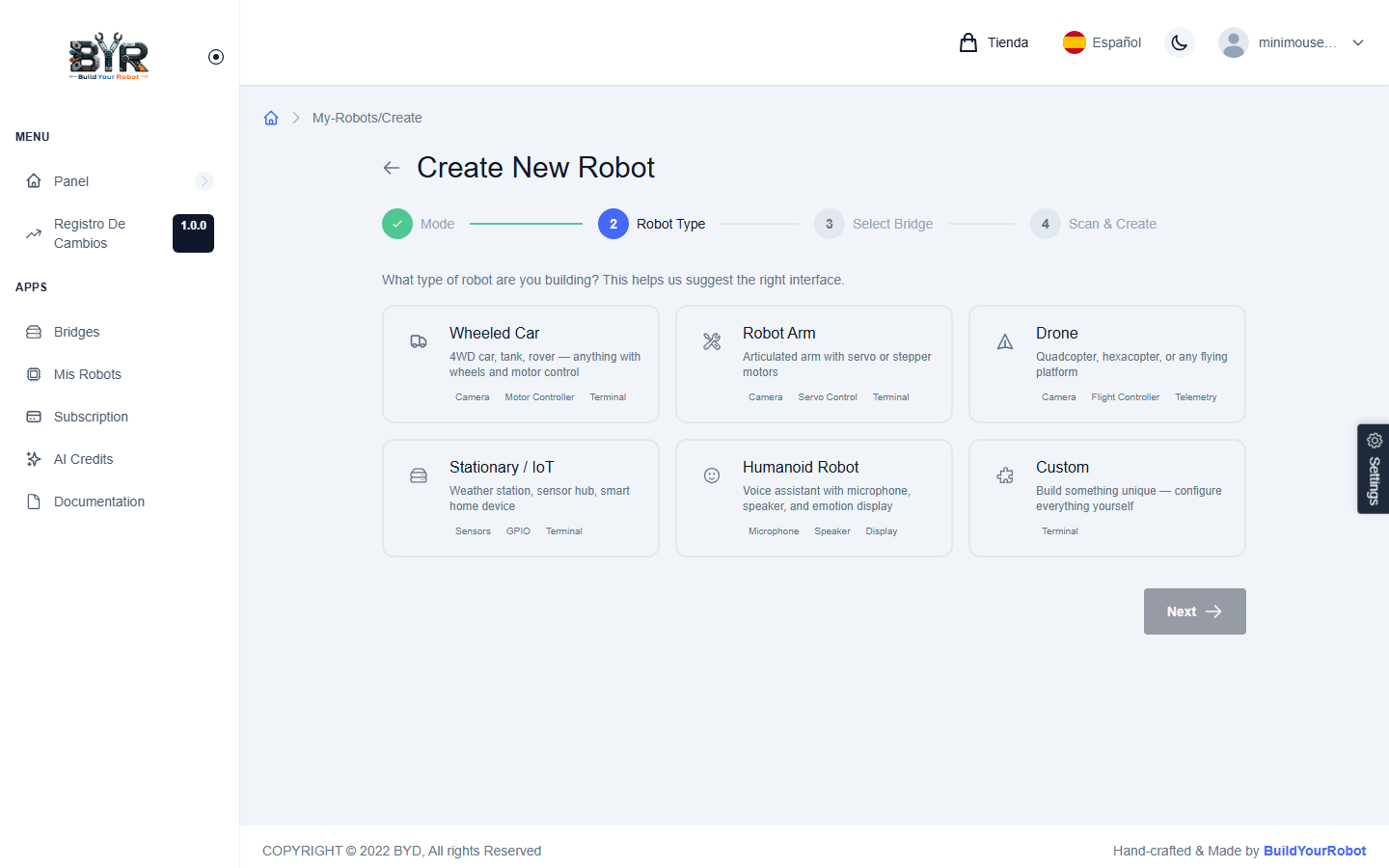Select step 2 Robot Type circle

[x=613, y=224]
